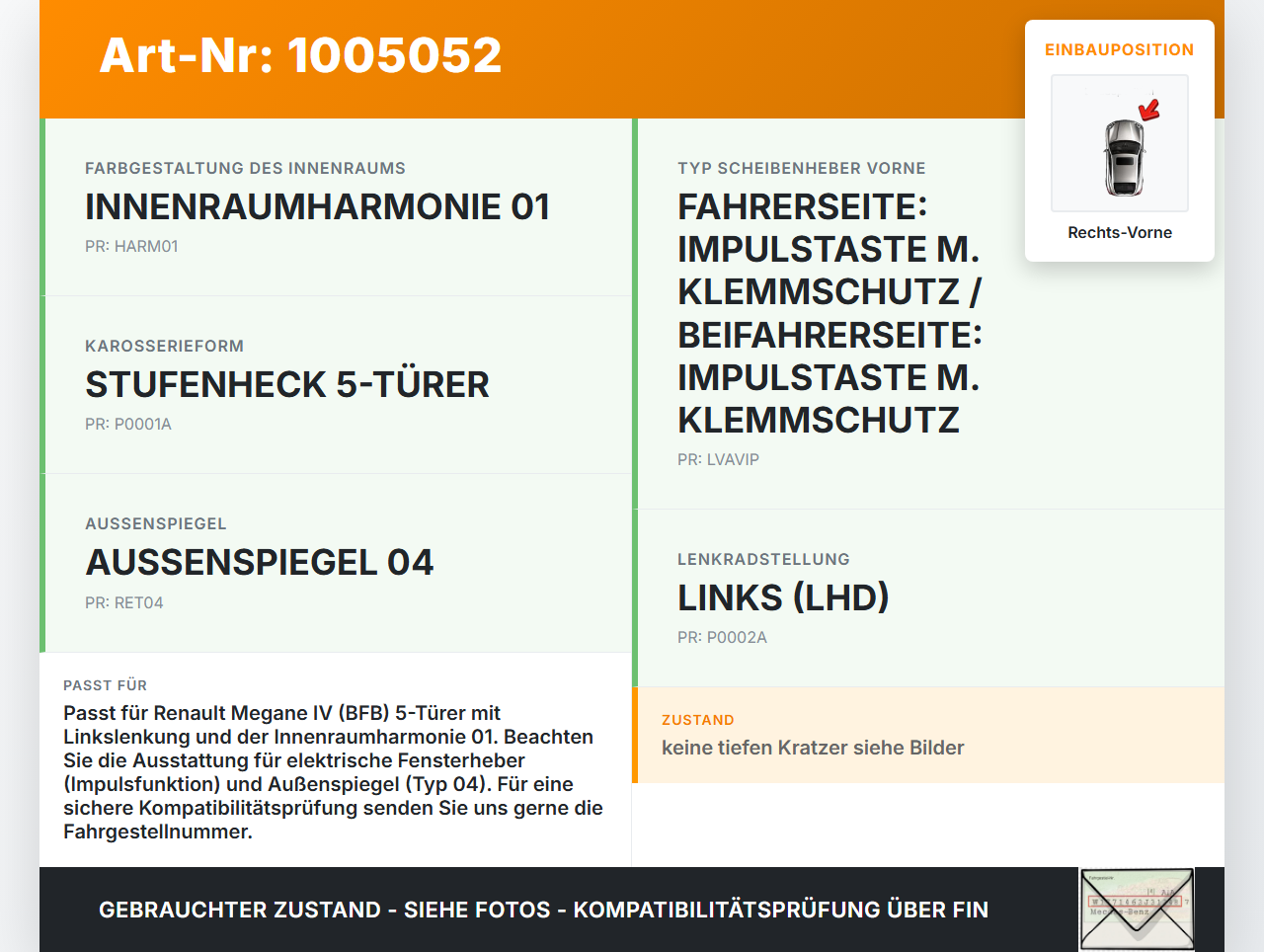Click TYP SCHEIBENHEBER VORNE label
Viewport: 1264px width, 952px height.
(802, 169)
